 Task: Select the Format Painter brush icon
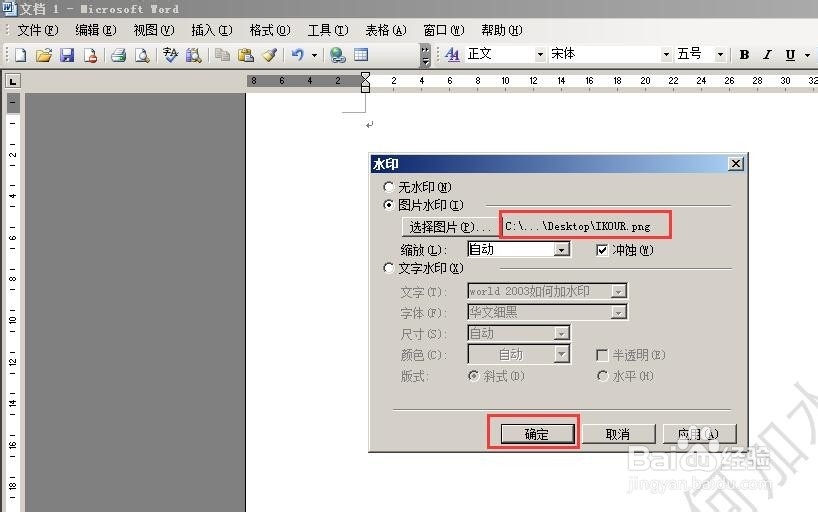(269, 55)
